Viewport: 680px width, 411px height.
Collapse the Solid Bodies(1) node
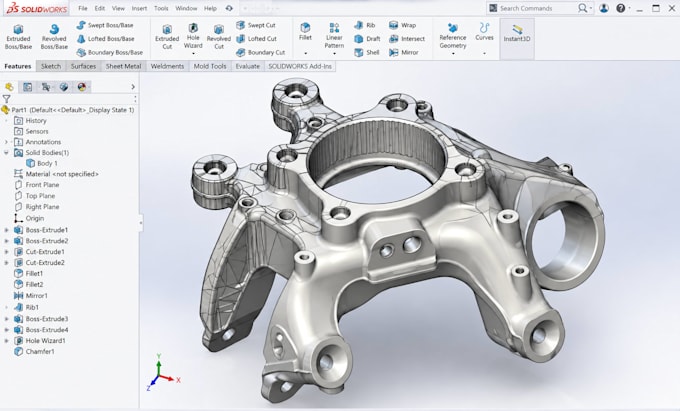[6, 153]
